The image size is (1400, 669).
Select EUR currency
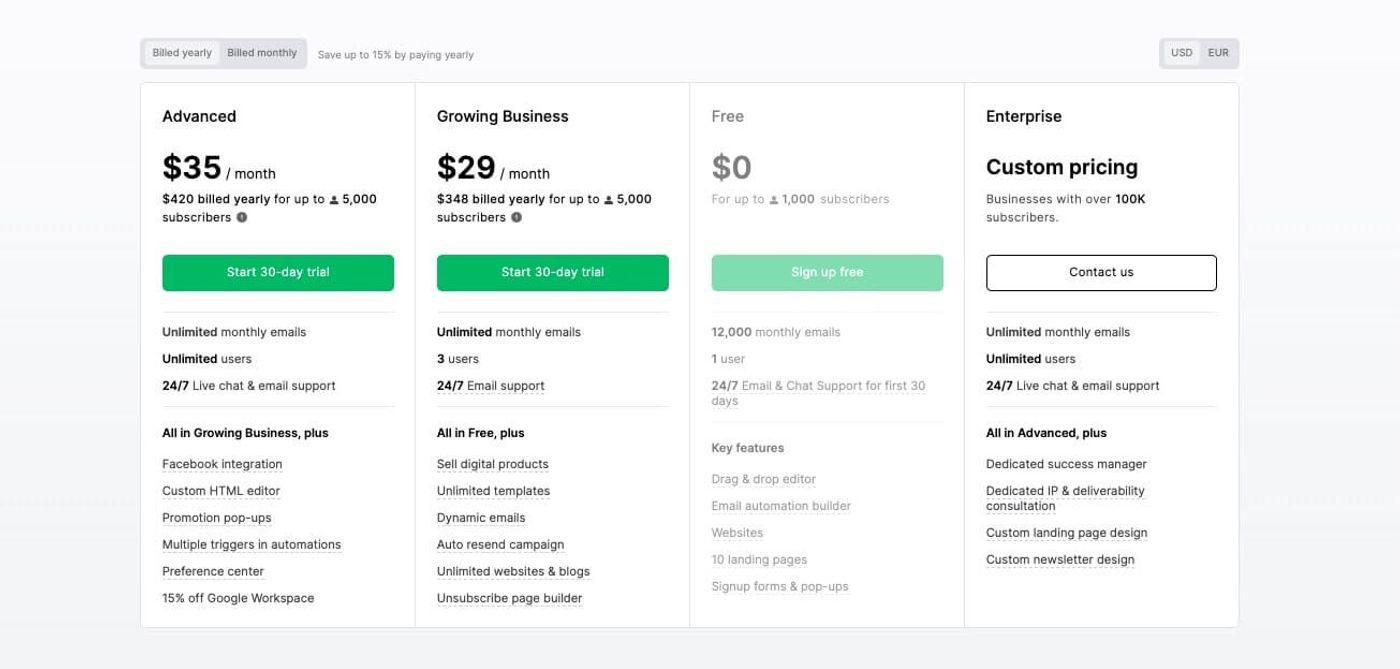(x=1218, y=53)
